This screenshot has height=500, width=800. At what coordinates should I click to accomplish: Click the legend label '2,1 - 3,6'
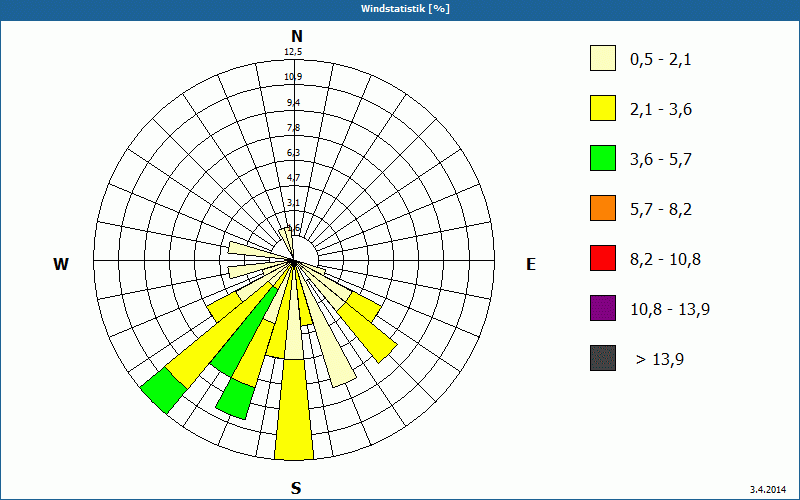(x=661, y=110)
